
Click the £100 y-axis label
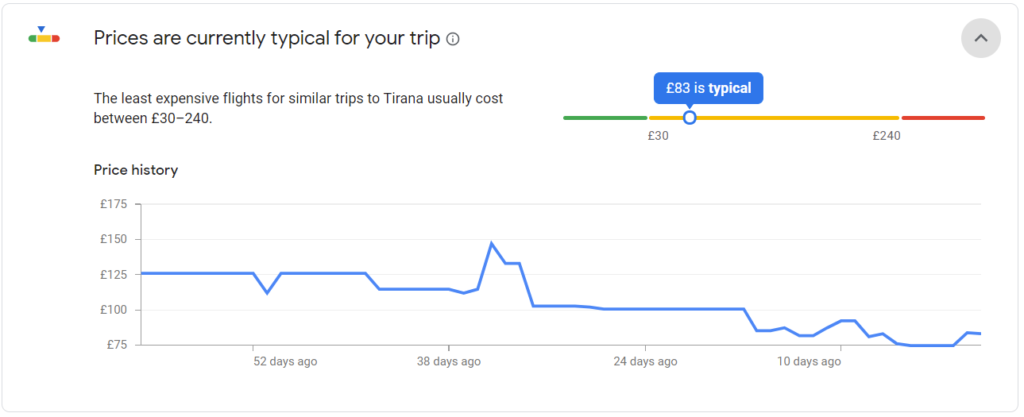114,310
